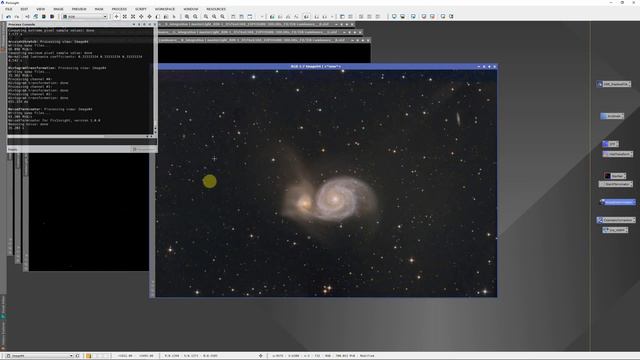640x360 pixels.
Task: Open the SCRIPT menu
Action: tap(140, 9)
